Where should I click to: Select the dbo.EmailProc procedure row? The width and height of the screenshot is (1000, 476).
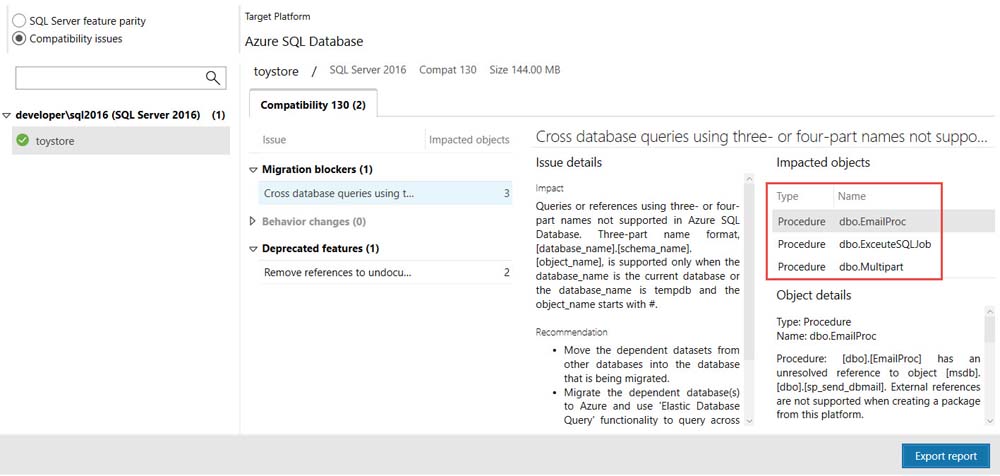[872, 221]
